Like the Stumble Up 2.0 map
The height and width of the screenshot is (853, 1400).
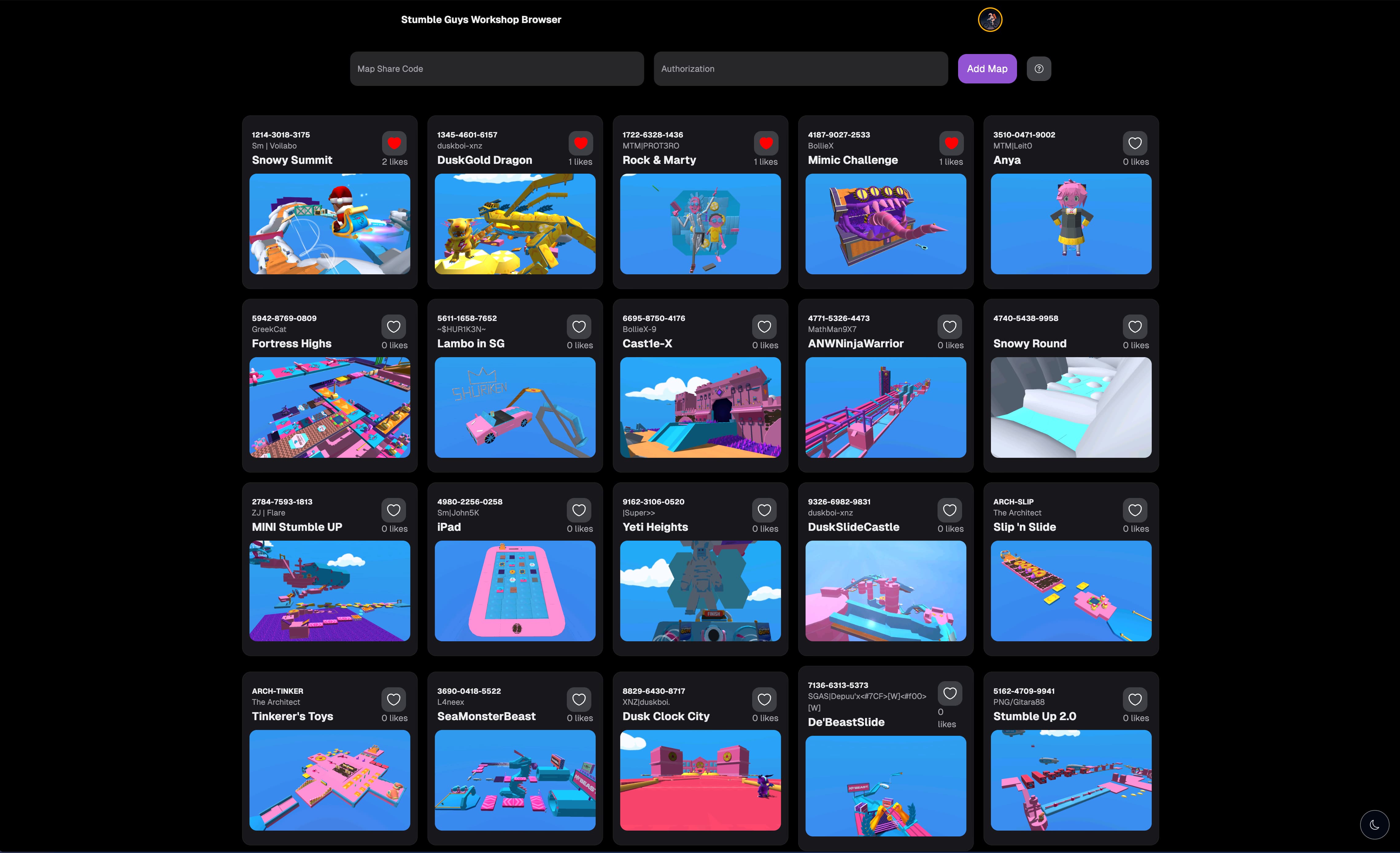pos(1135,699)
